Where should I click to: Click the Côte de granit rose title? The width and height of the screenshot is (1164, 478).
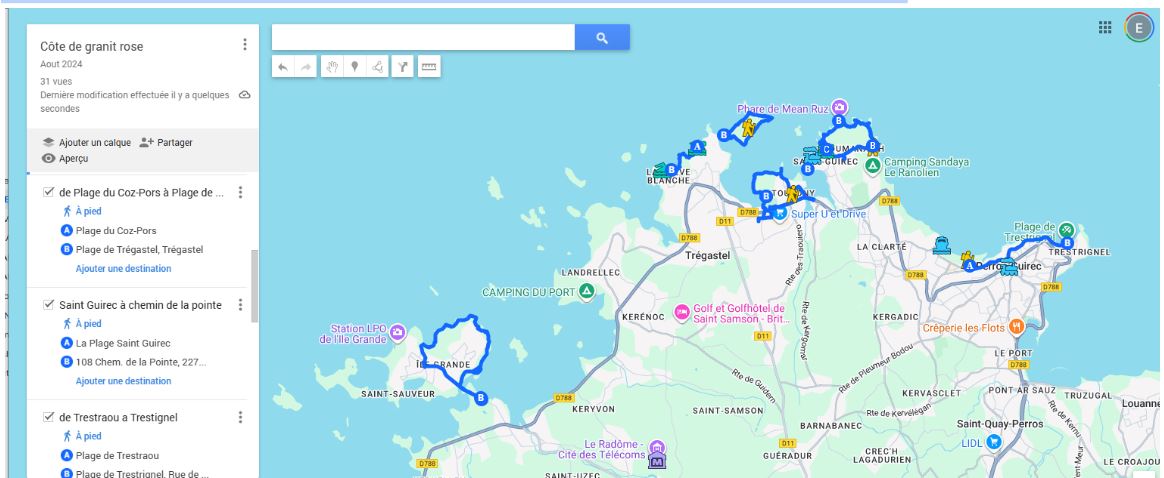(x=92, y=47)
